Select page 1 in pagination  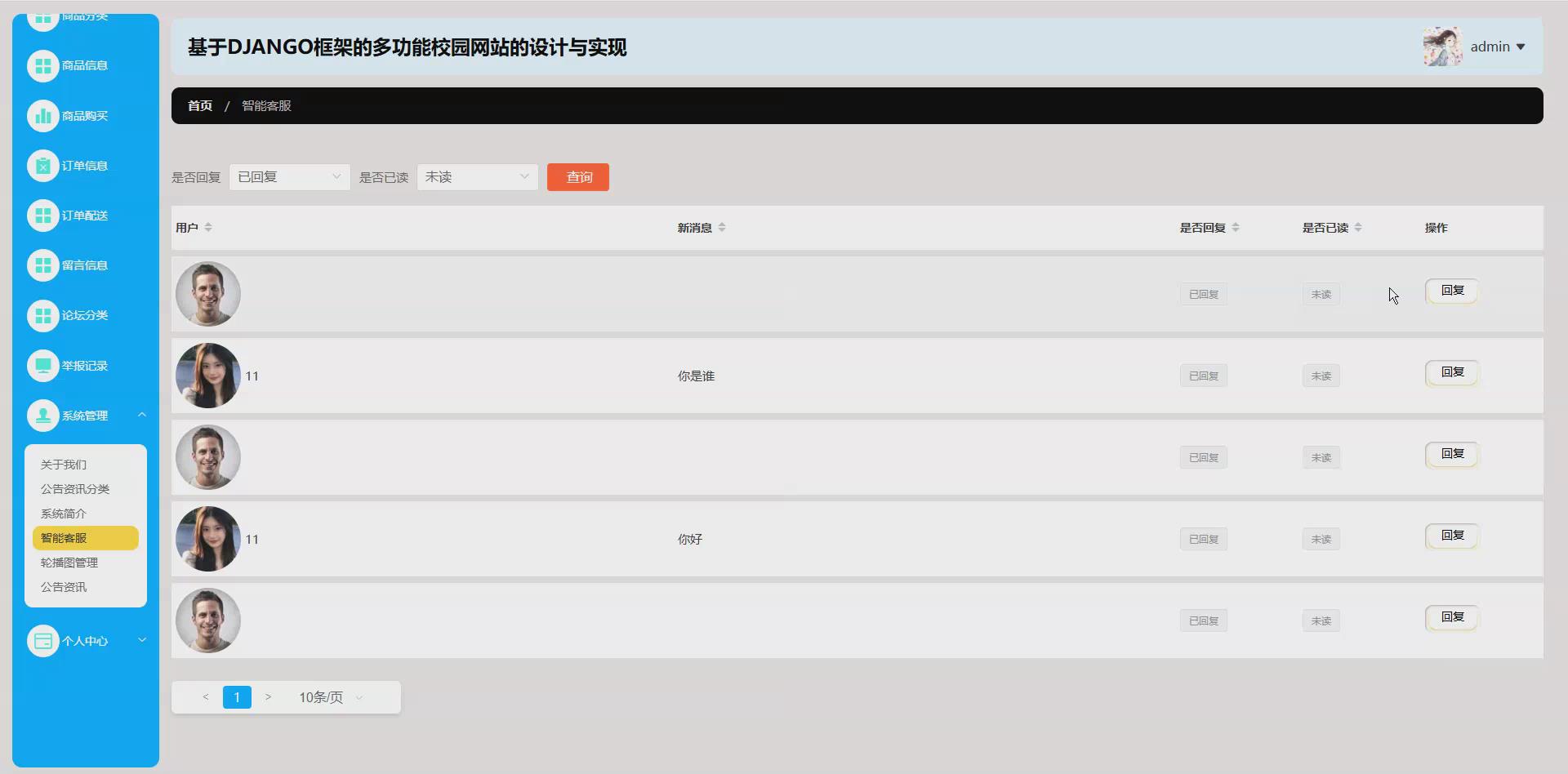pos(237,697)
